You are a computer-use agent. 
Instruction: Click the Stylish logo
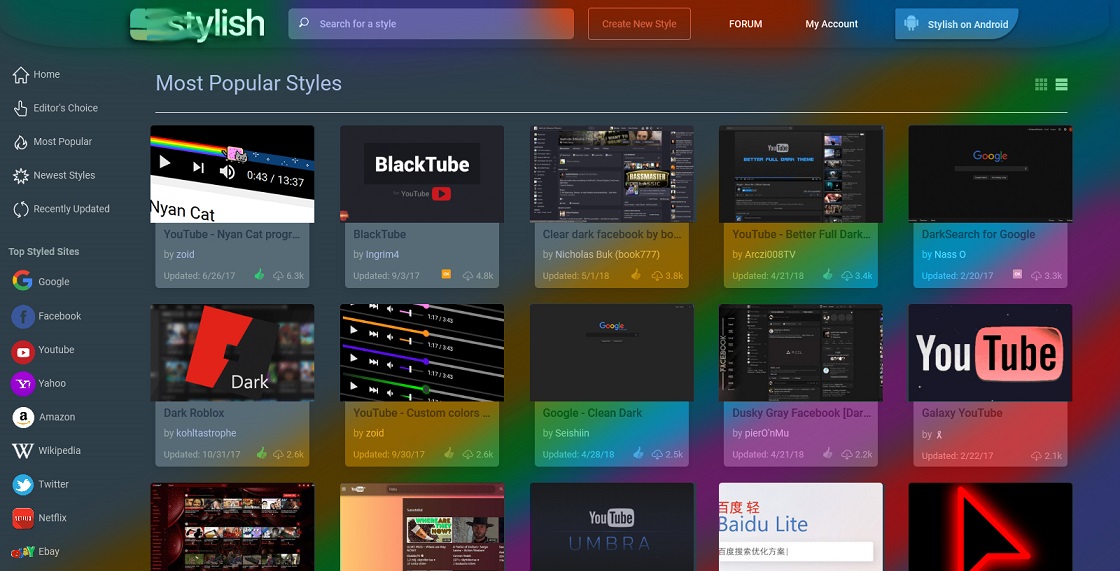pyautogui.click(x=197, y=24)
